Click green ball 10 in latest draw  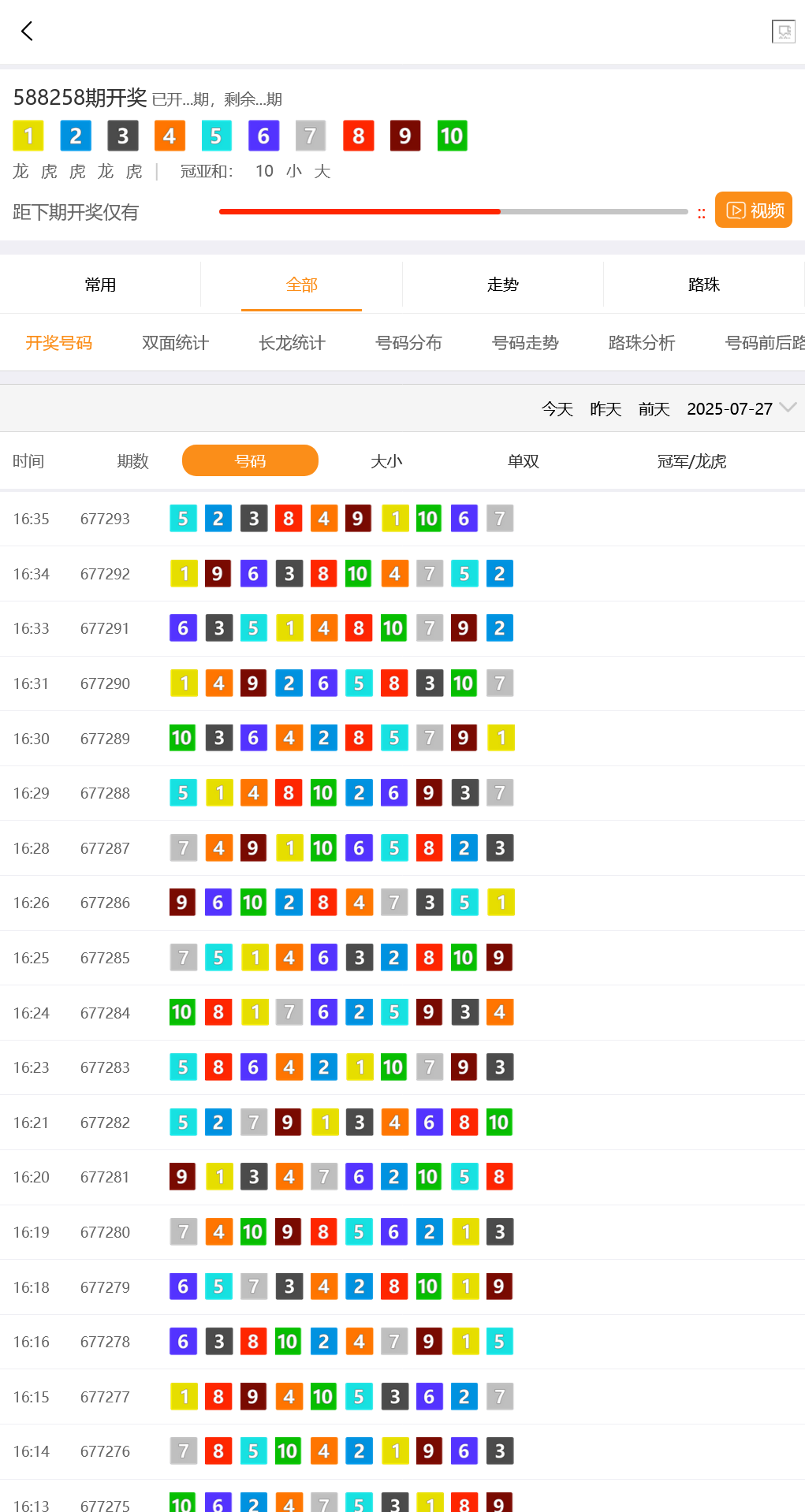coord(452,136)
